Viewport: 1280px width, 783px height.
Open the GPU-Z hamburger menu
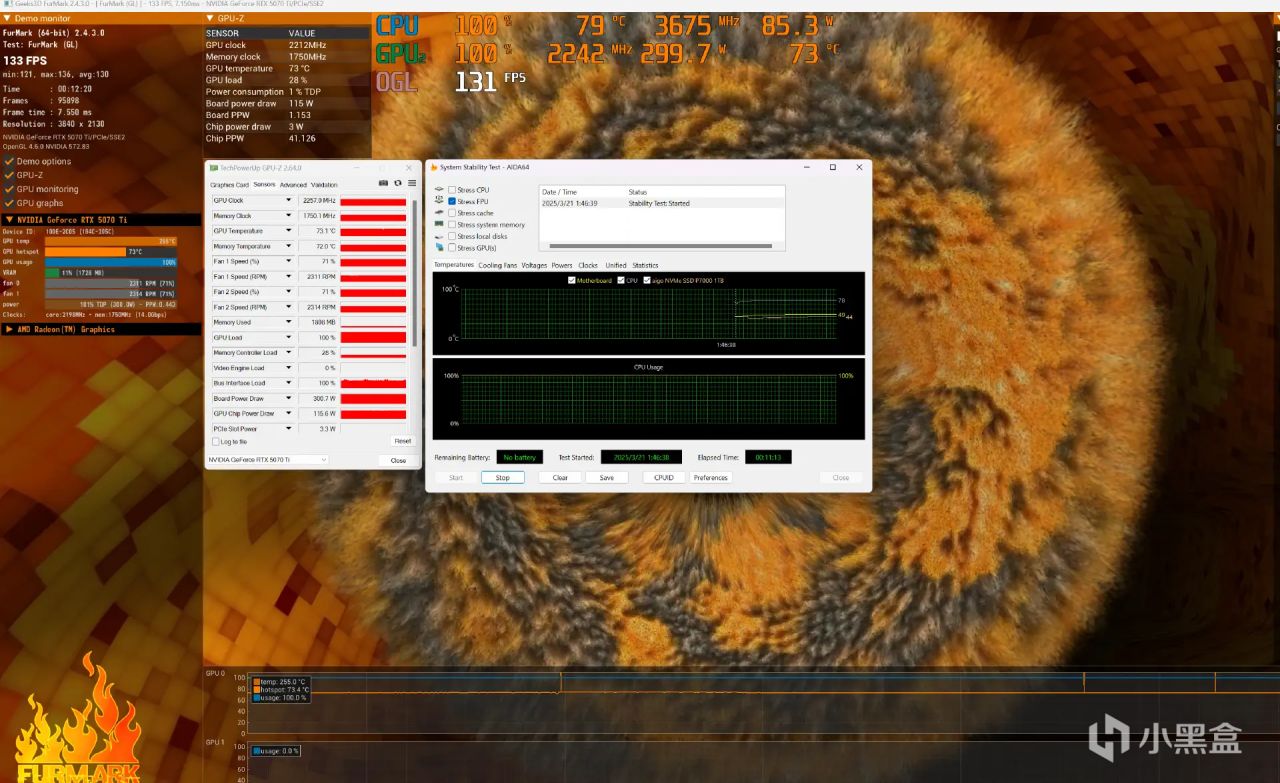(x=411, y=184)
